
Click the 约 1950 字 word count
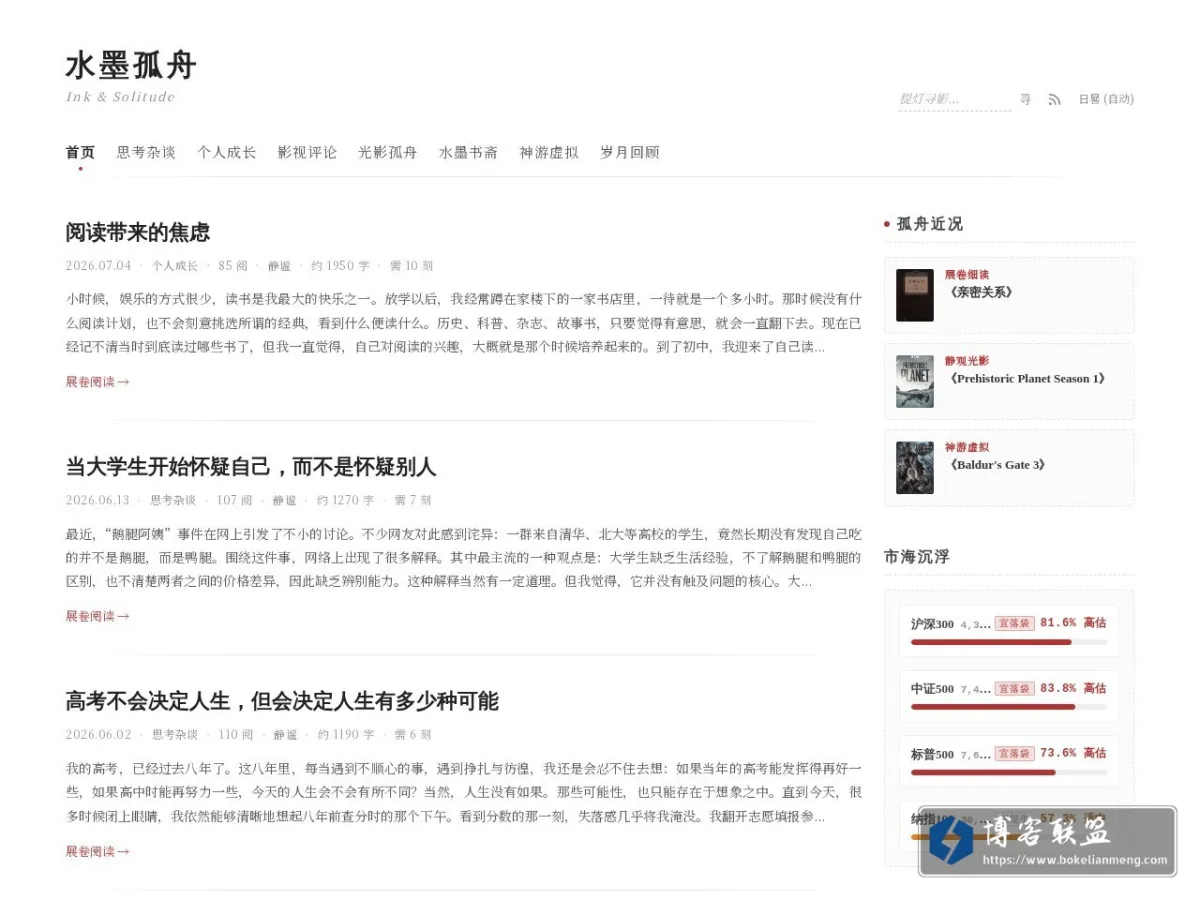(340, 266)
